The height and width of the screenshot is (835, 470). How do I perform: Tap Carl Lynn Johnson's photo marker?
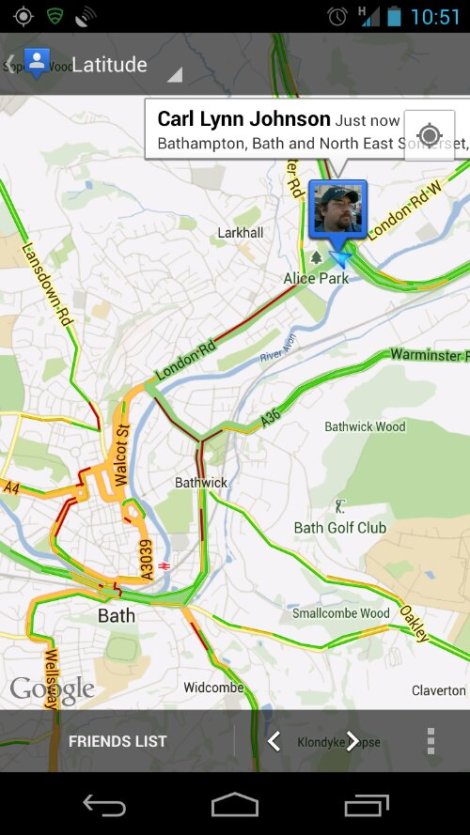point(337,209)
